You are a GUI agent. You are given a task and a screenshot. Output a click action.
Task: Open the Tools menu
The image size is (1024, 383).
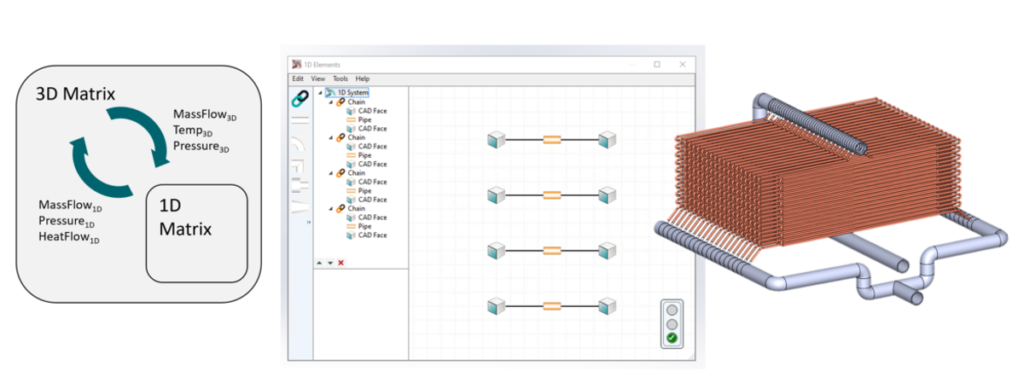pyautogui.click(x=340, y=78)
